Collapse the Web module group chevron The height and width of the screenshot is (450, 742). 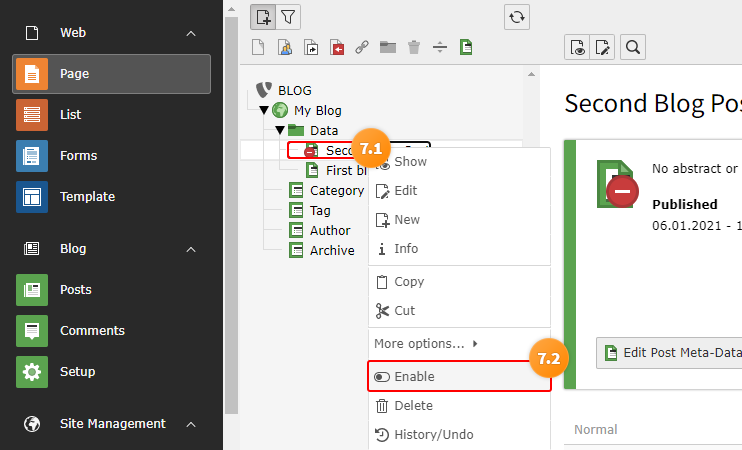(191, 33)
